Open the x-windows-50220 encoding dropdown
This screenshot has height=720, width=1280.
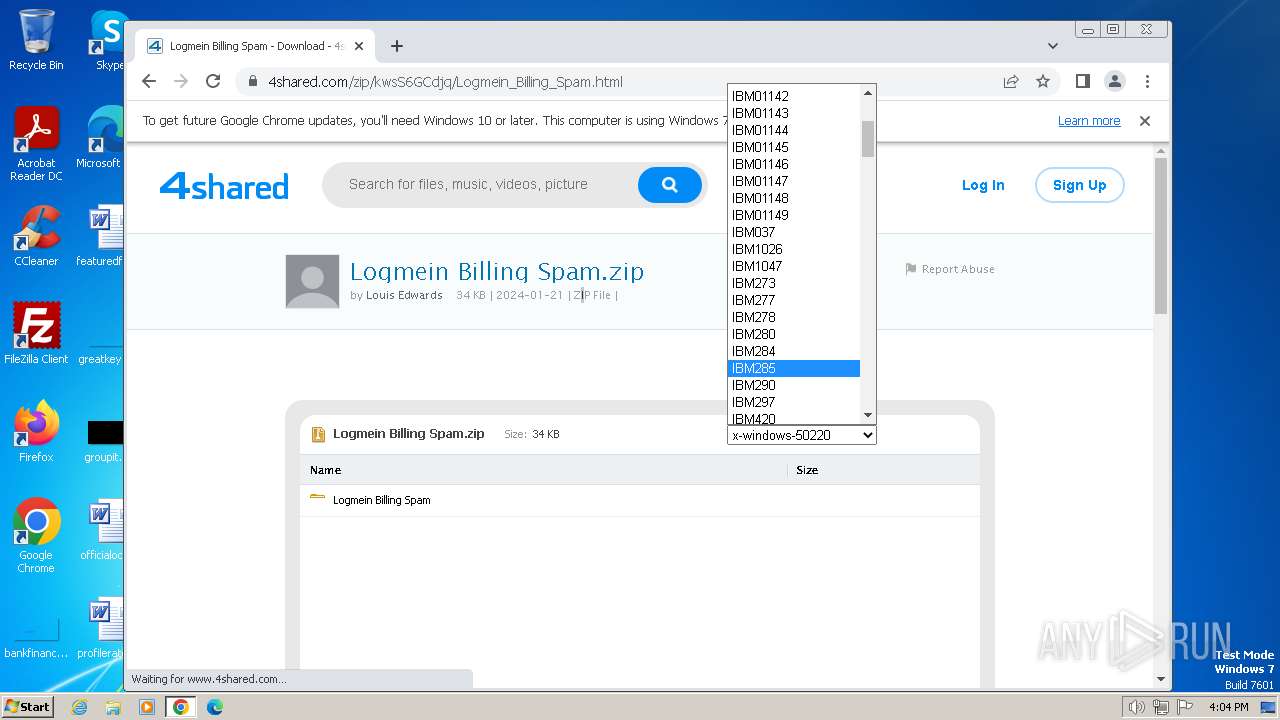click(801, 435)
